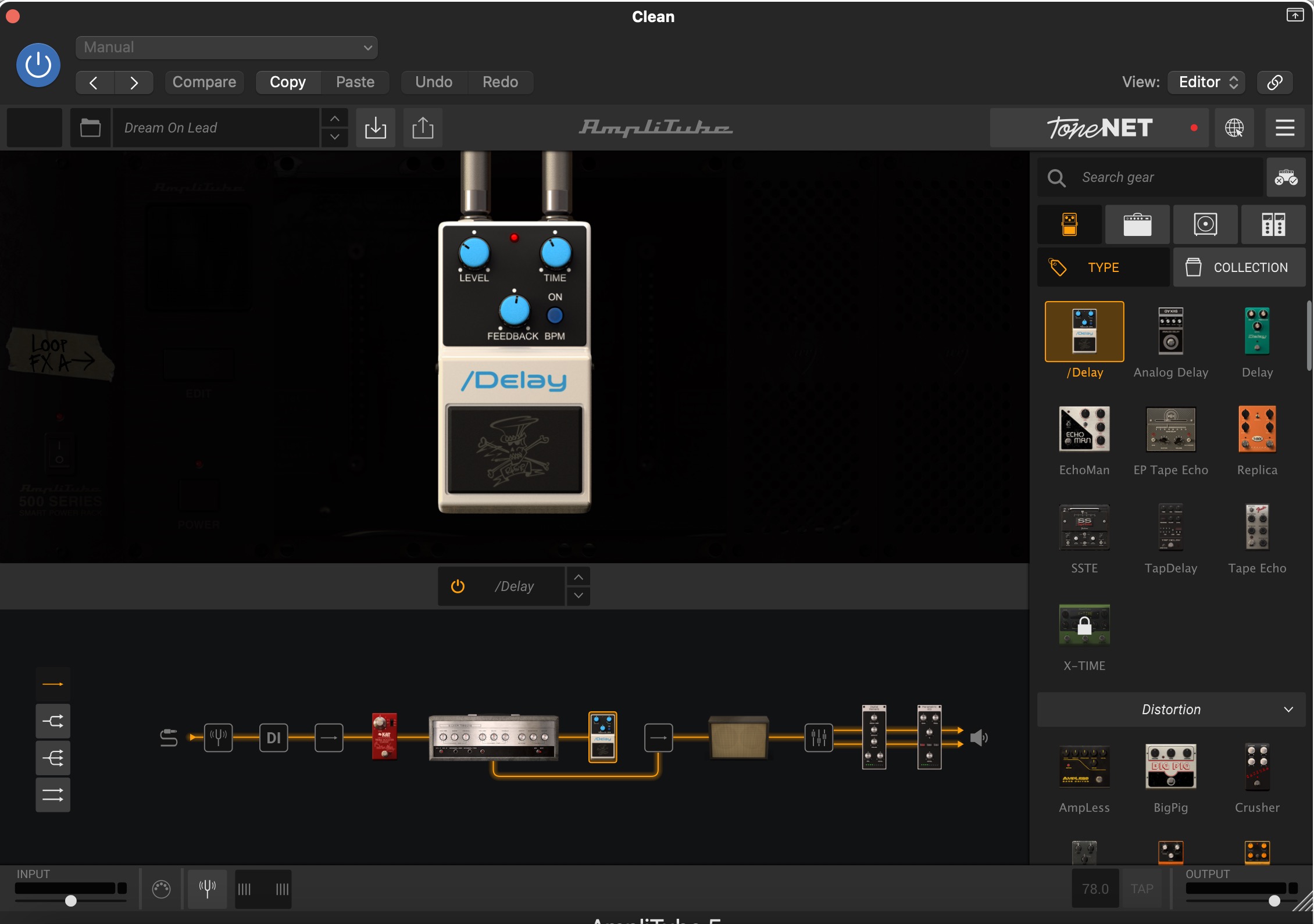Adjust the TIME knob on Delay pedal

click(x=556, y=254)
